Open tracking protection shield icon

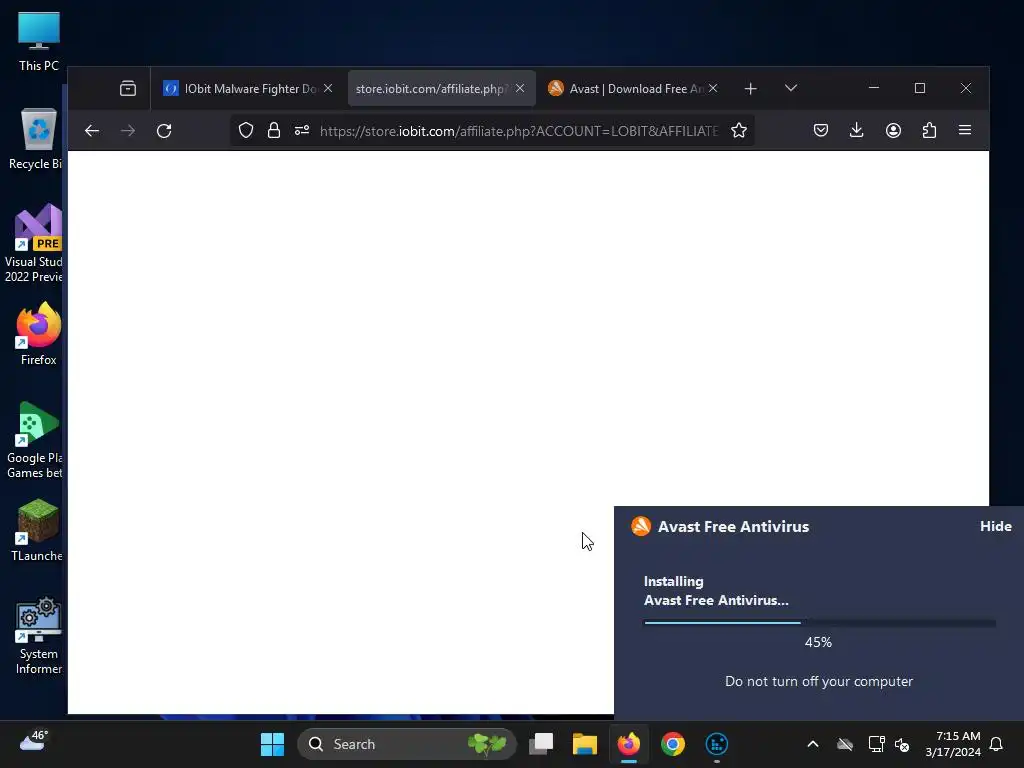246,131
